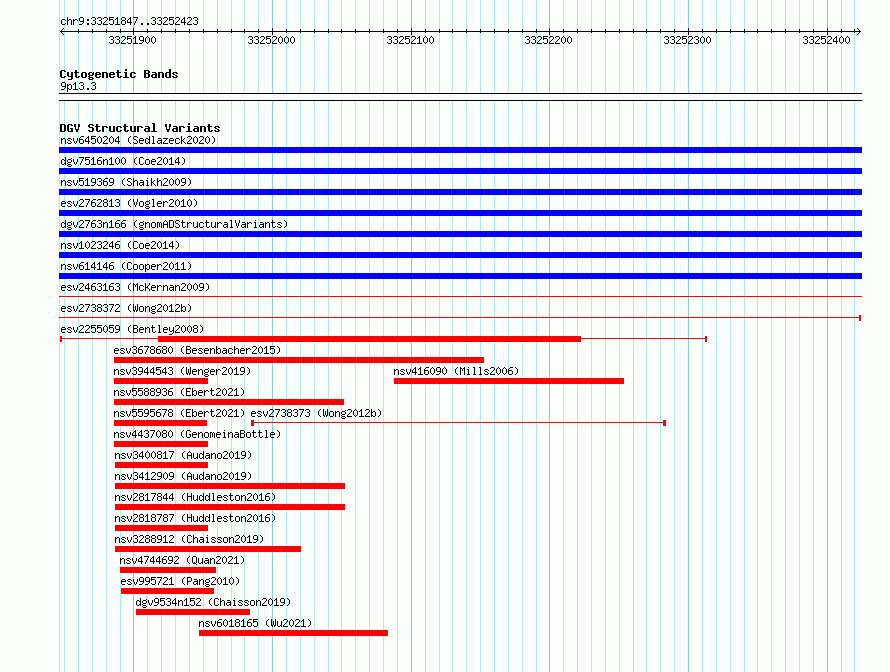Select the red bar under nsv2817844
The width and height of the screenshot is (890, 672).
pos(230,507)
